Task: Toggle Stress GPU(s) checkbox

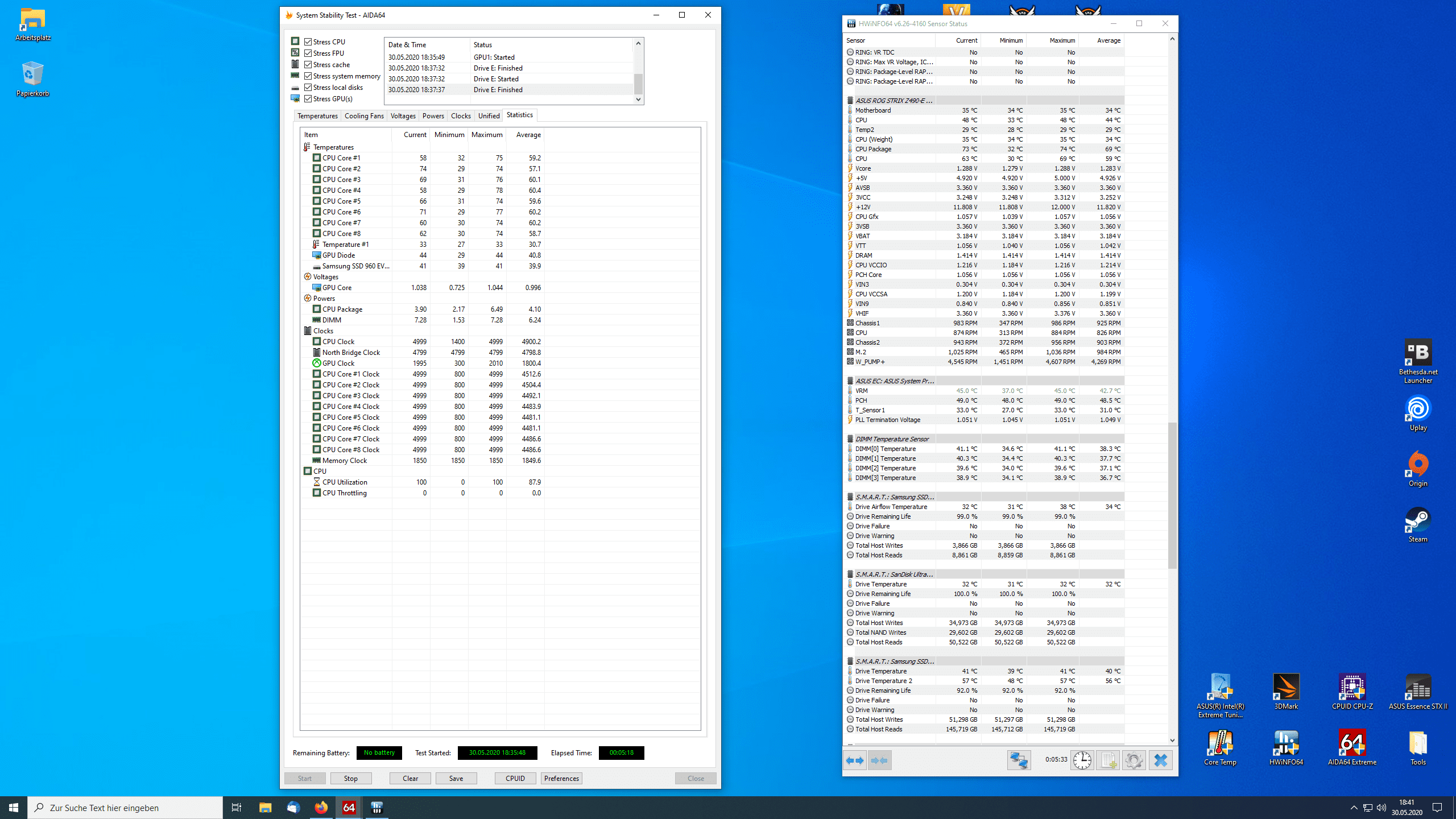Action: [x=308, y=98]
